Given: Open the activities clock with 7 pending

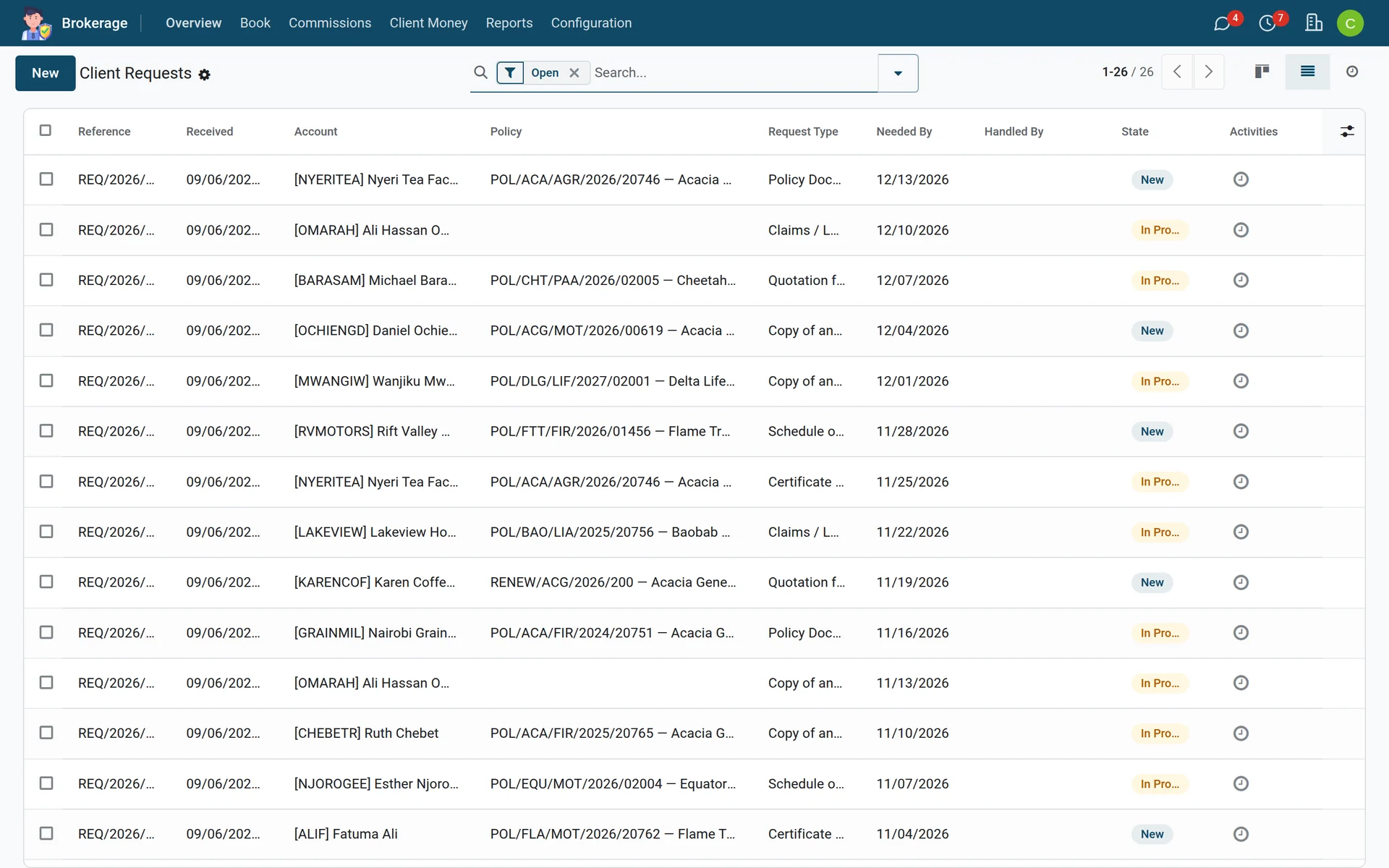Looking at the screenshot, I should click(x=1267, y=23).
